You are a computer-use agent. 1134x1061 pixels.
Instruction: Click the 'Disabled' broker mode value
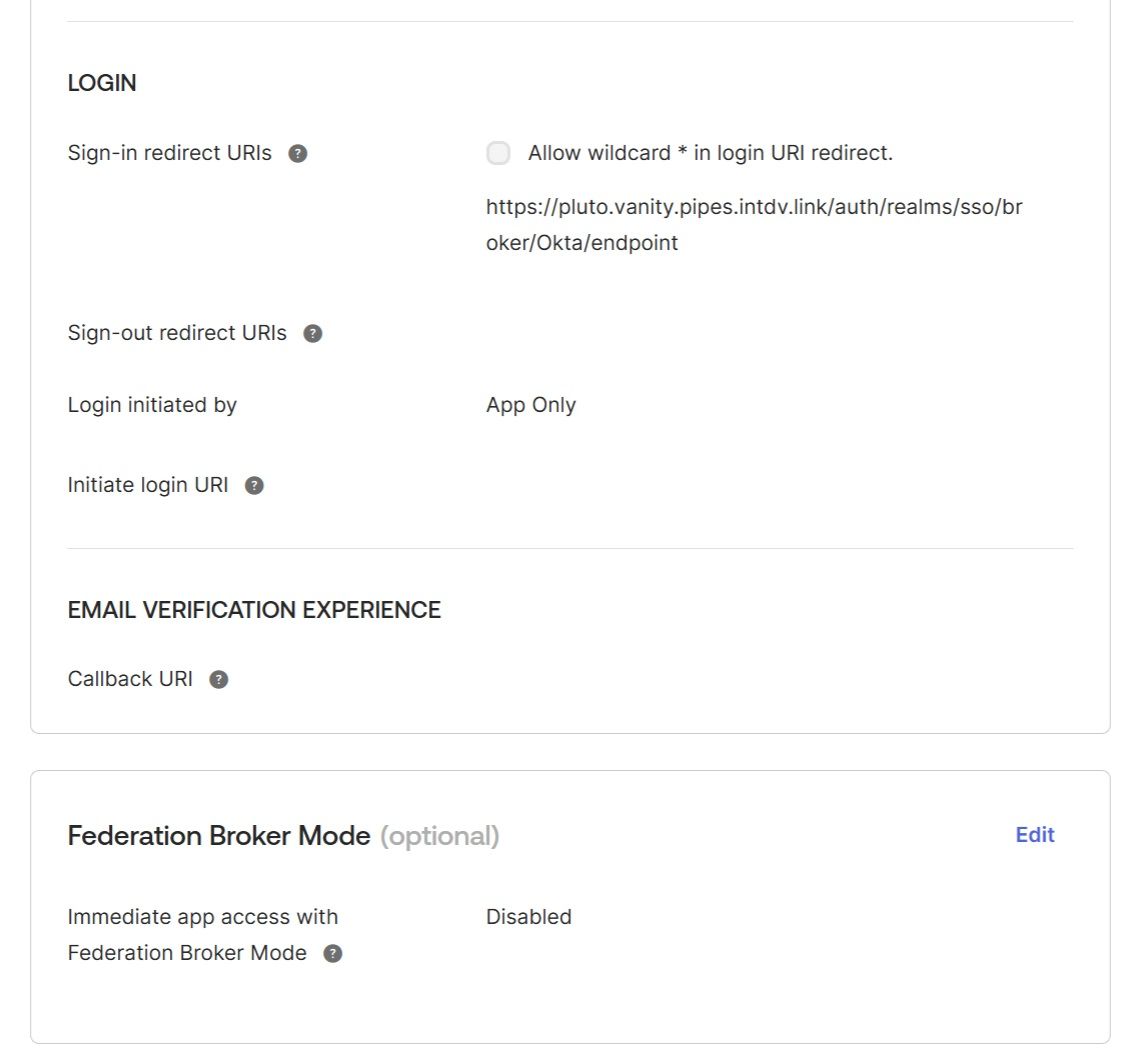(529, 917)
